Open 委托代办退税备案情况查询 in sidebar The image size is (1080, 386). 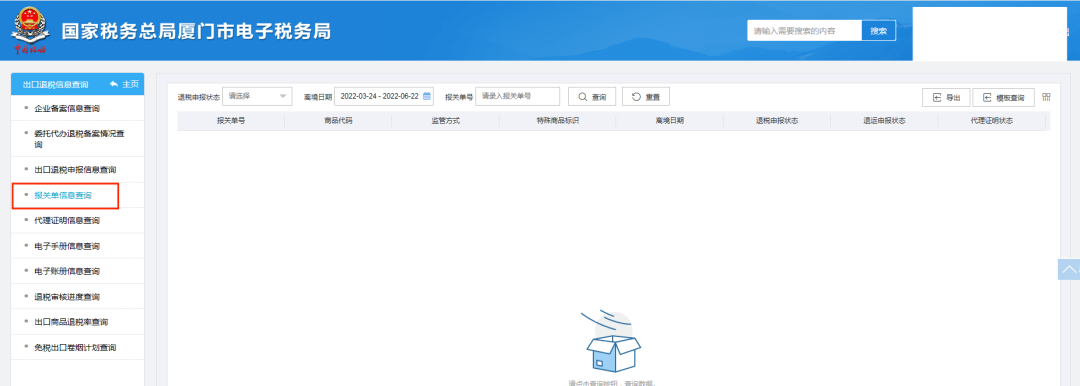pos(78,139)
